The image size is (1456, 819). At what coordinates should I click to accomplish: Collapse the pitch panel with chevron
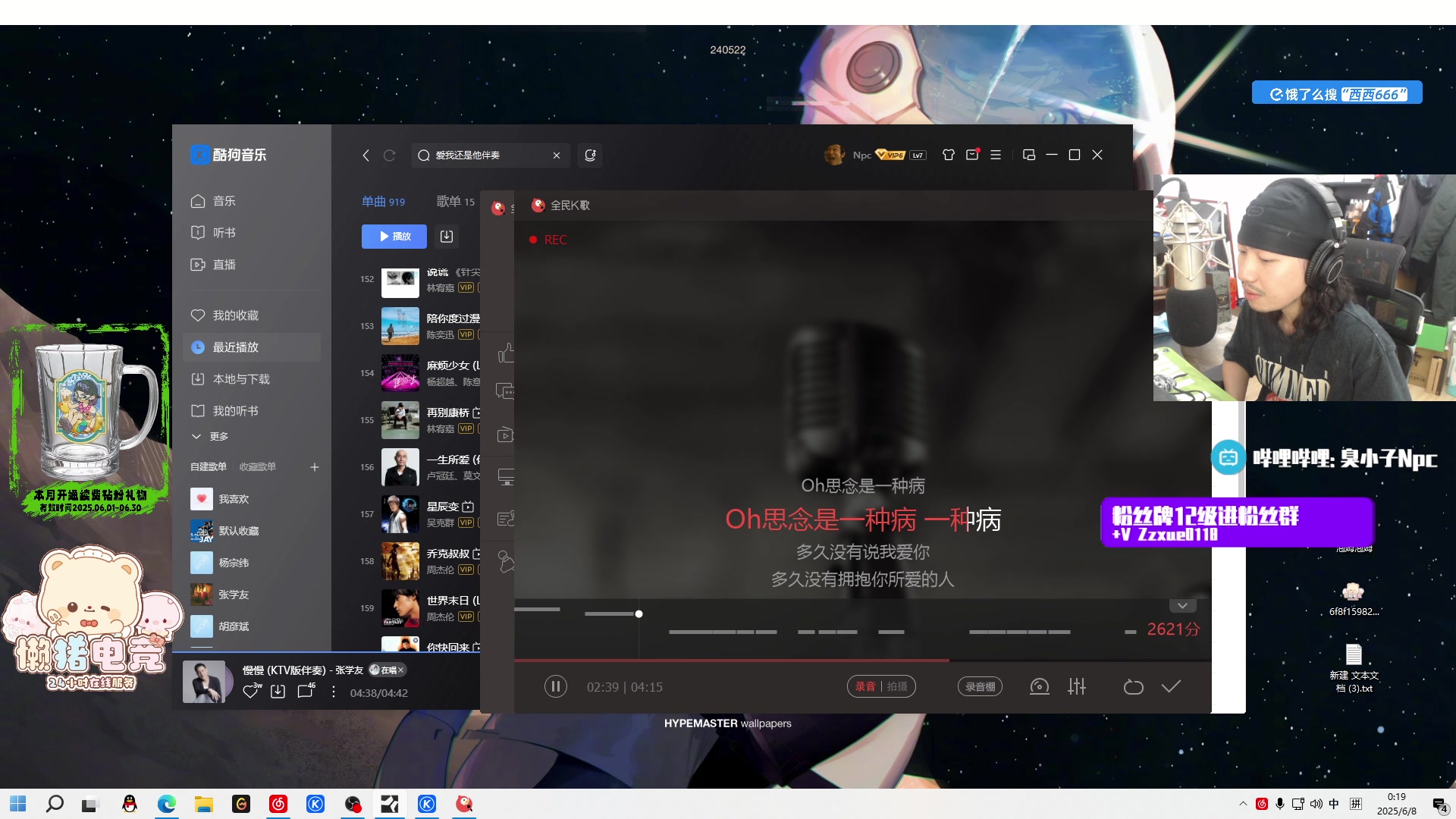click(x=1182, y=606)
